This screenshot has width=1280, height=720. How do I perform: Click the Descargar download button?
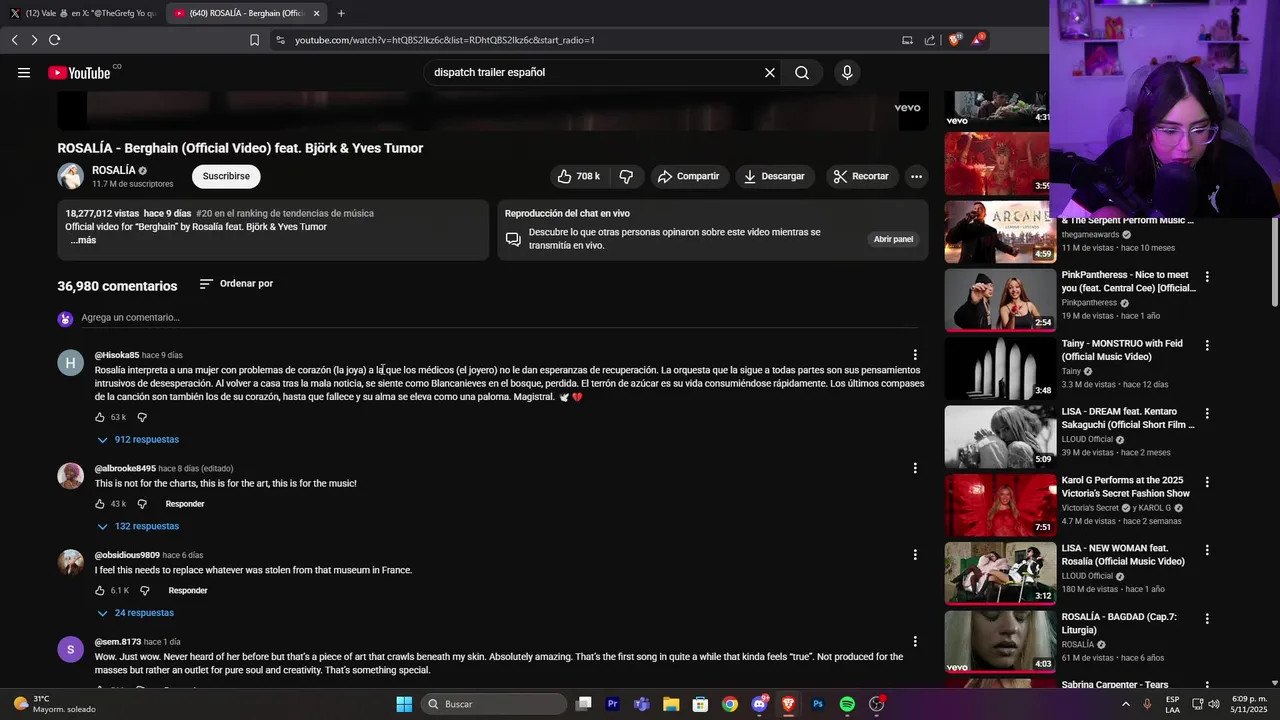pos(774,176)
